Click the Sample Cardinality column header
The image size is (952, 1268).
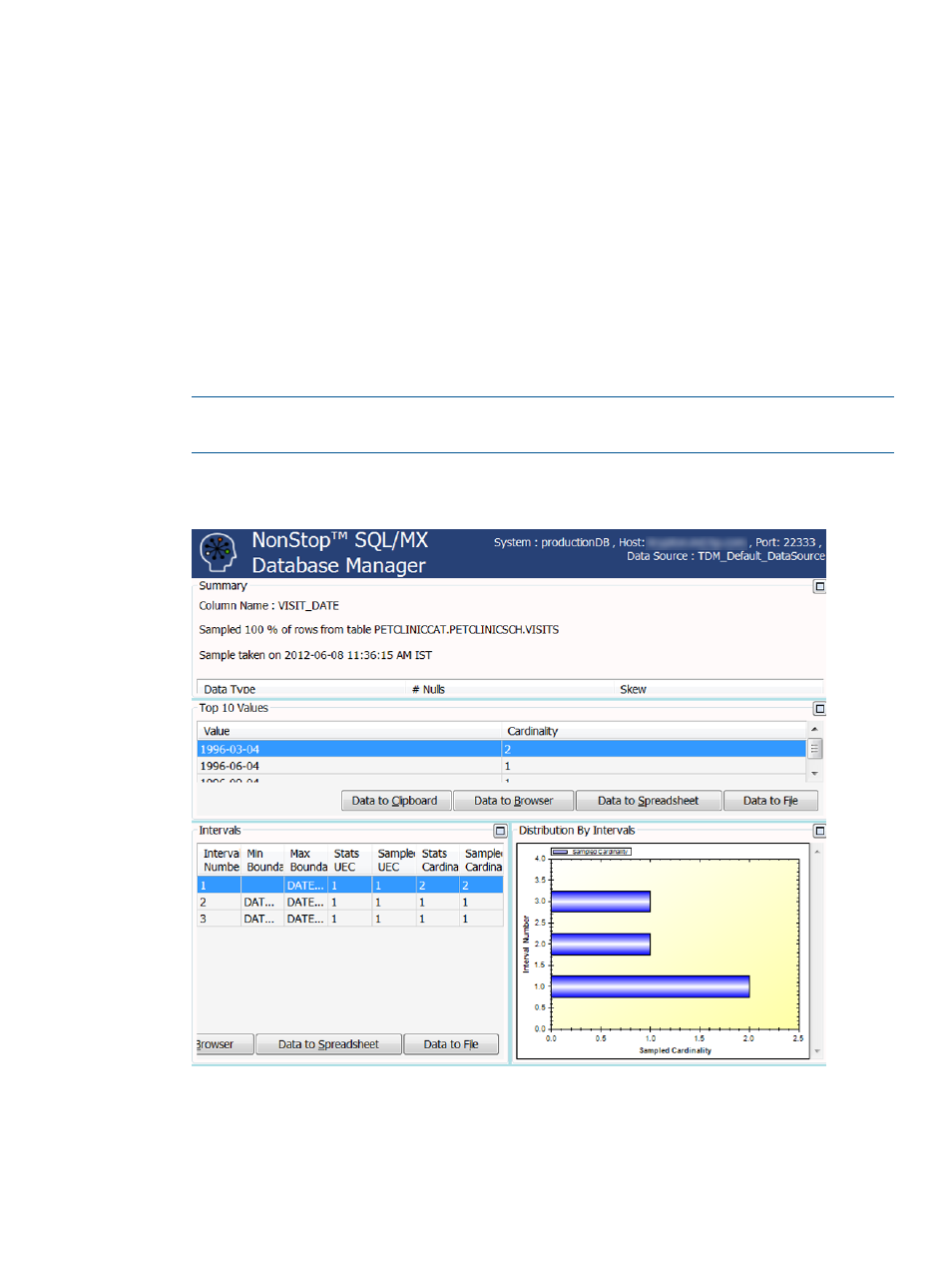point(482,861)
